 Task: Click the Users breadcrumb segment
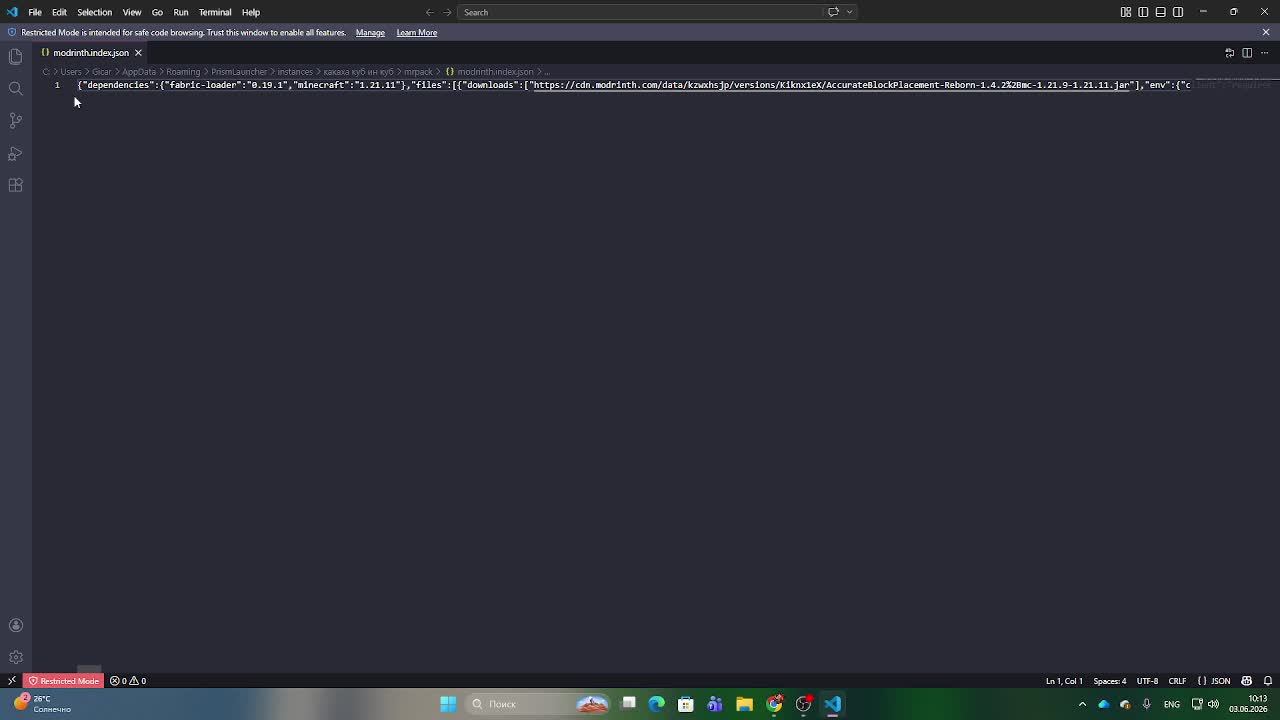click(x=71, y=72)
